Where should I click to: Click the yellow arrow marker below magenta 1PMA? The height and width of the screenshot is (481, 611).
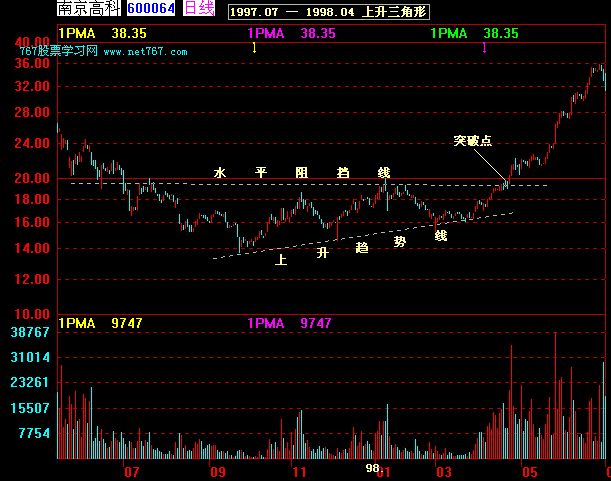[254, 48]
